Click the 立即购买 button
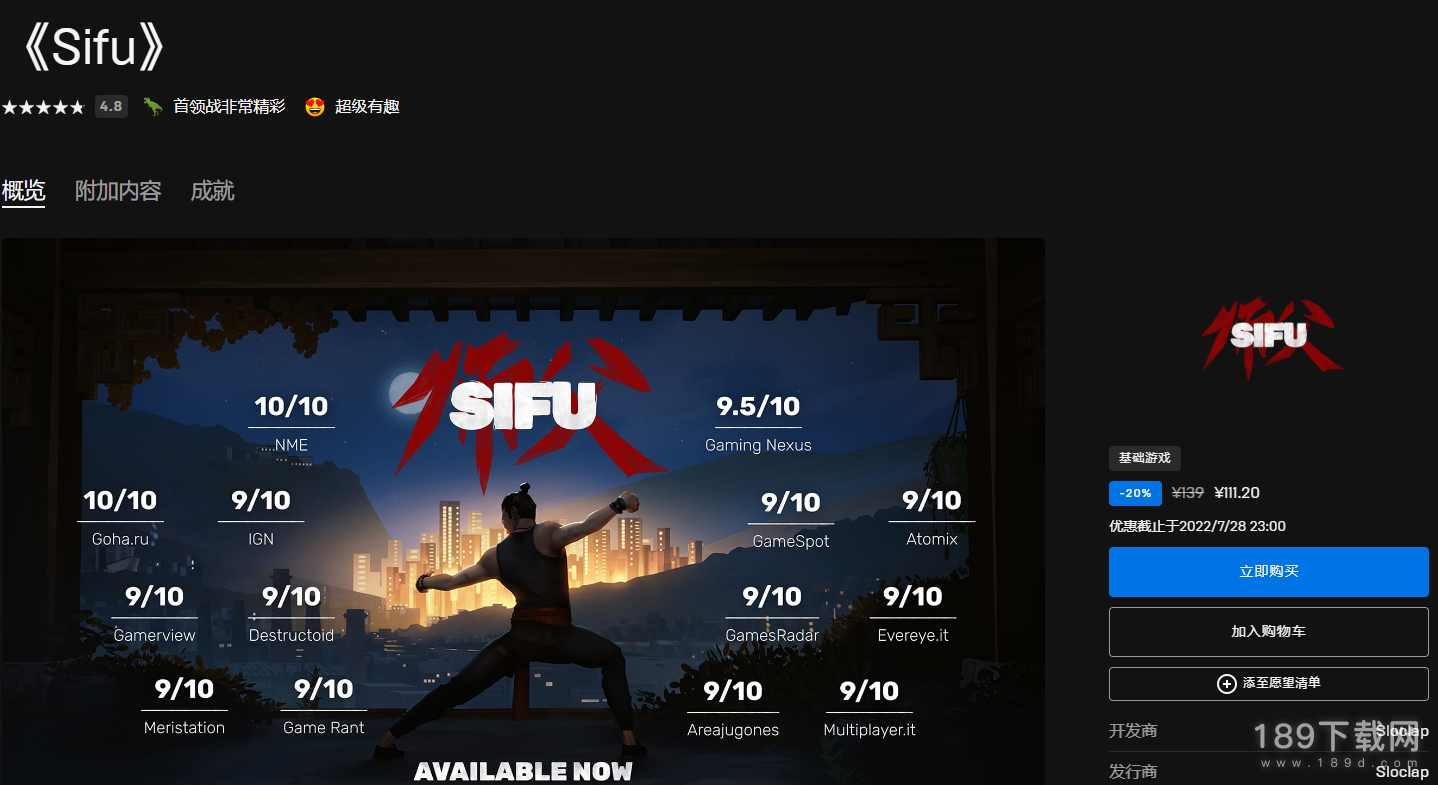Viewport: 1438px width, 785px height. (x=1268, y=572)
